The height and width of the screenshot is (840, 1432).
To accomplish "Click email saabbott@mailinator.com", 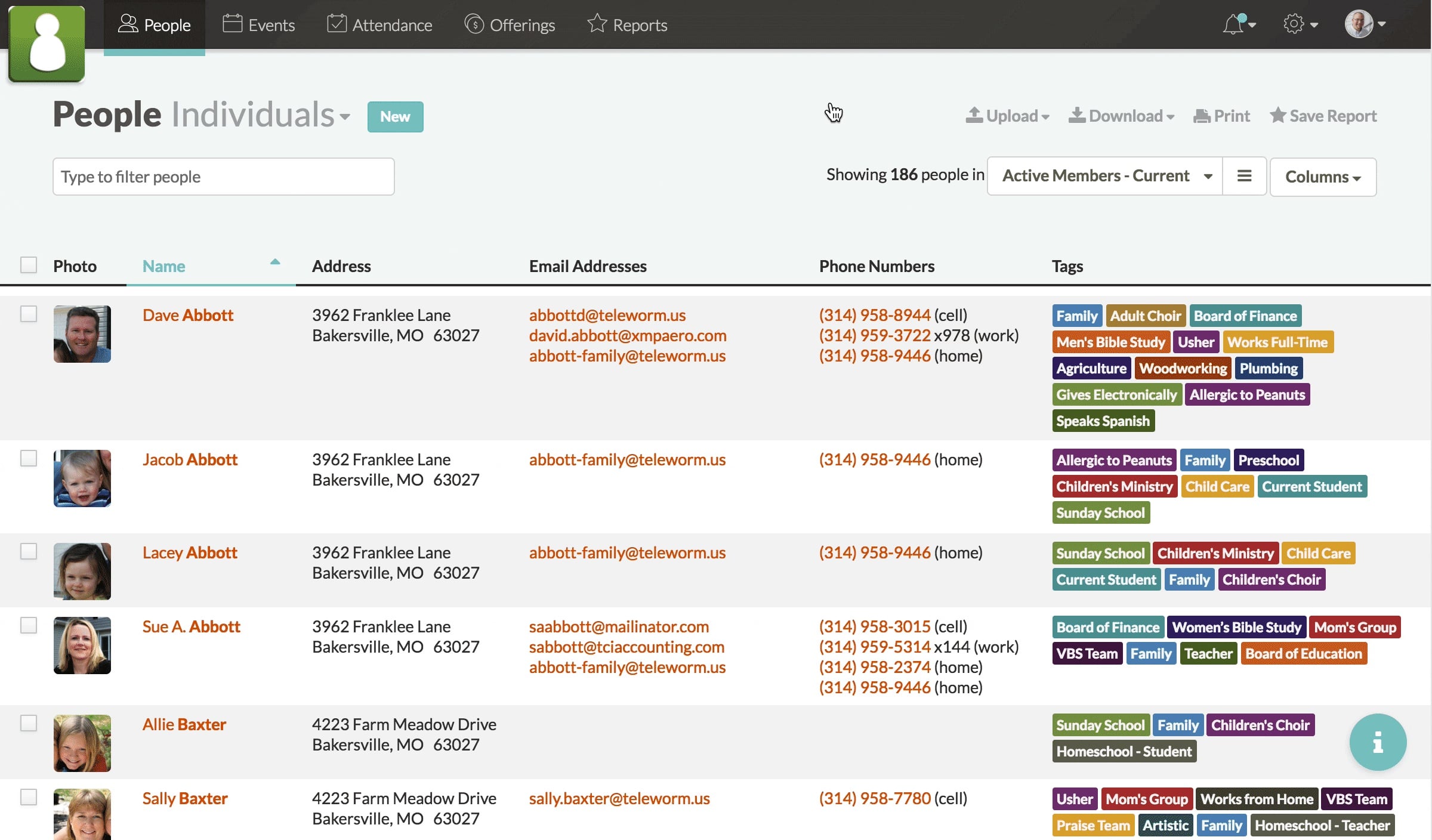I will (619, 626).
